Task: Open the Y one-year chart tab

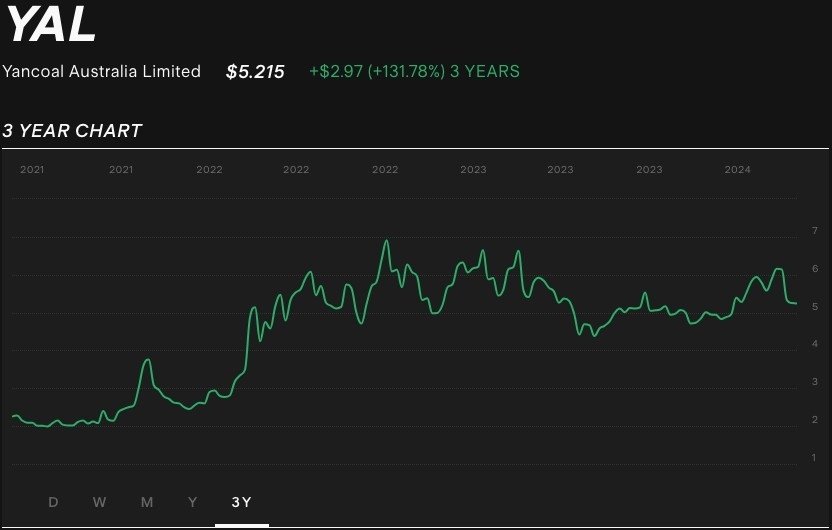Action: click(193, 502)
